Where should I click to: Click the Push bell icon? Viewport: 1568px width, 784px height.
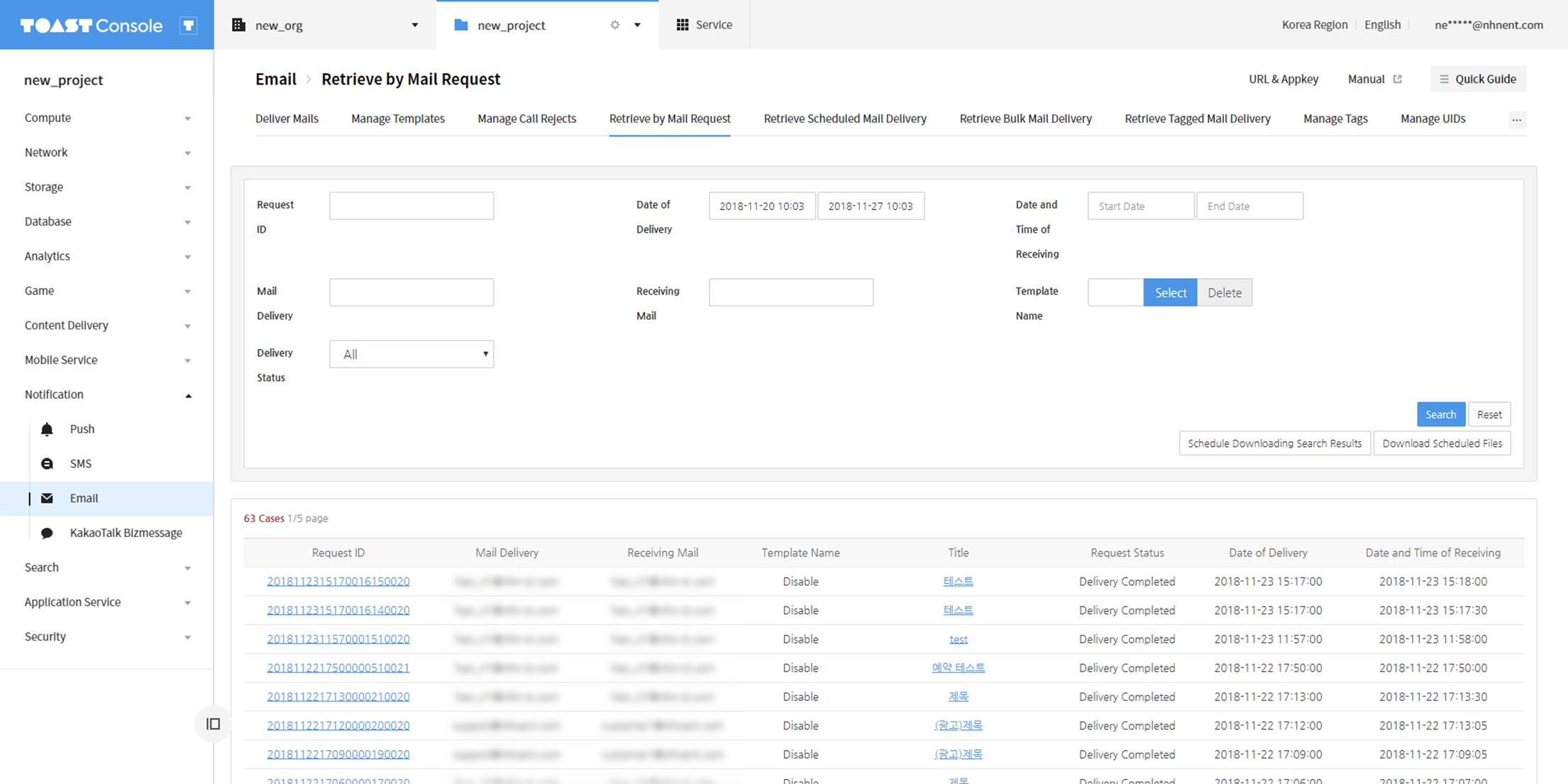[47, 429]
